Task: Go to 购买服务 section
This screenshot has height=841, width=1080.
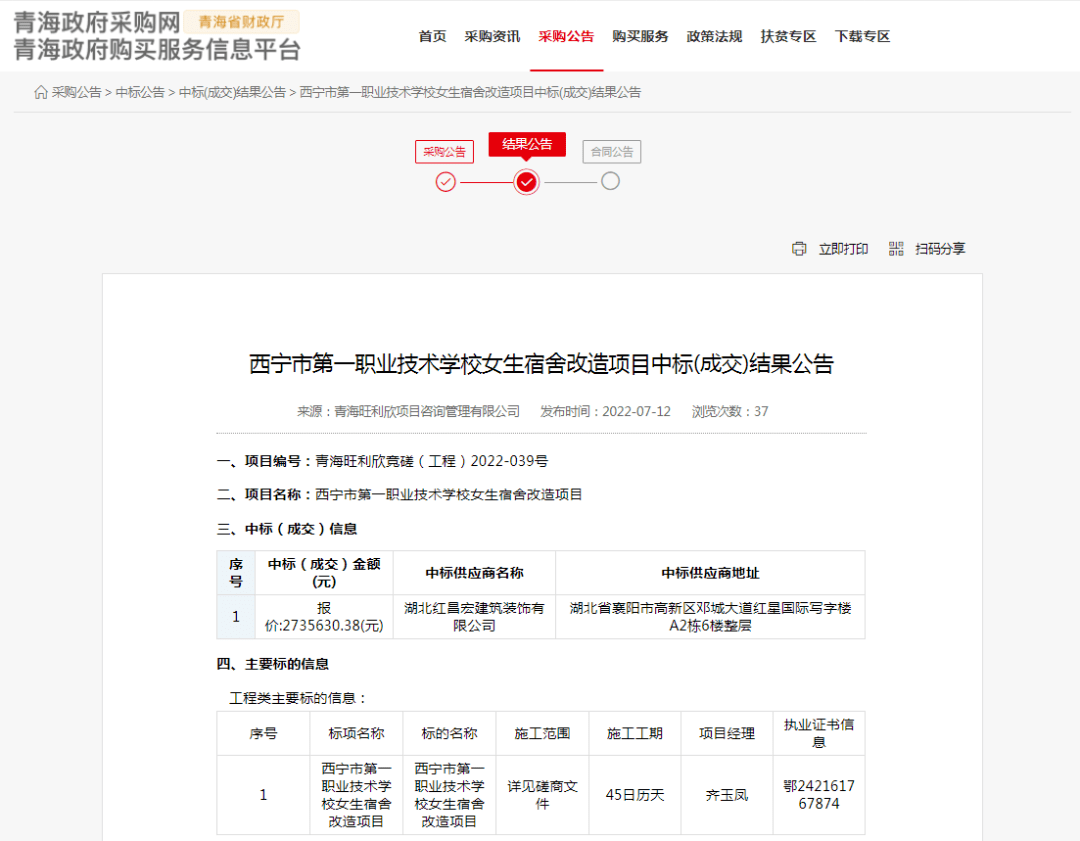Action: 640,37
